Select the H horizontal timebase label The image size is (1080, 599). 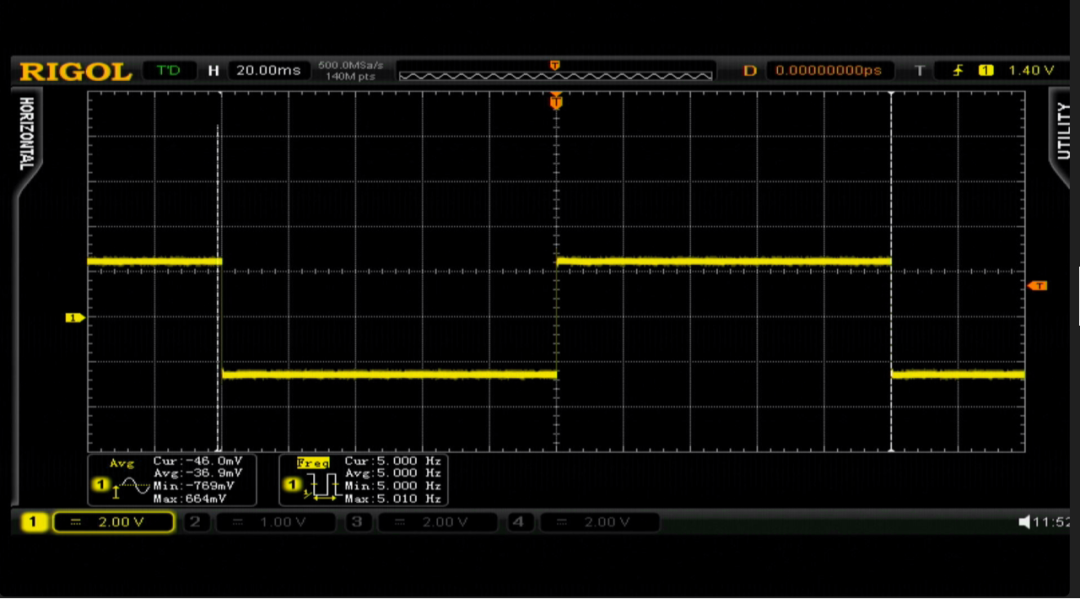pyautogui.click(x=214, y=71)
